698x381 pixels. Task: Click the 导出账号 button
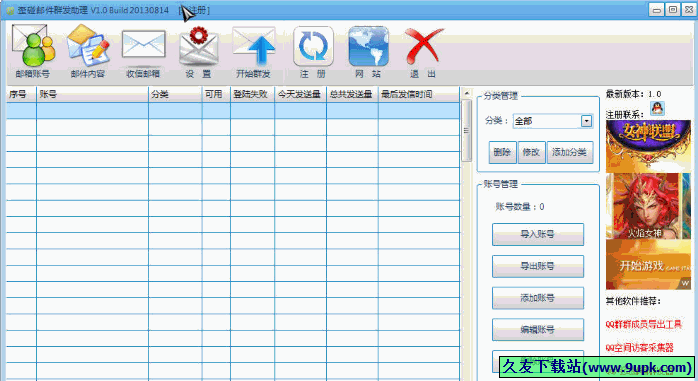pyautogui.click(x=538, y=266)
